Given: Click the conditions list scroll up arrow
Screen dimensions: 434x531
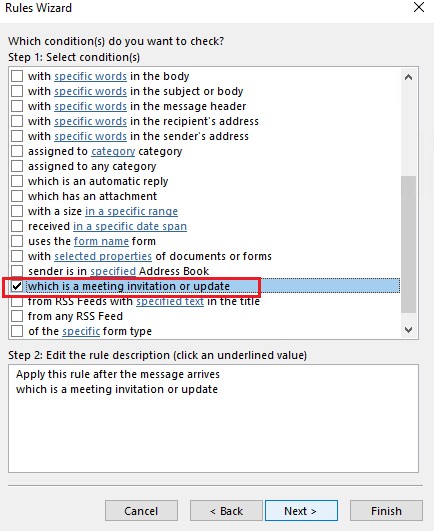Looking at the screenshot, I should click(409, 77).
